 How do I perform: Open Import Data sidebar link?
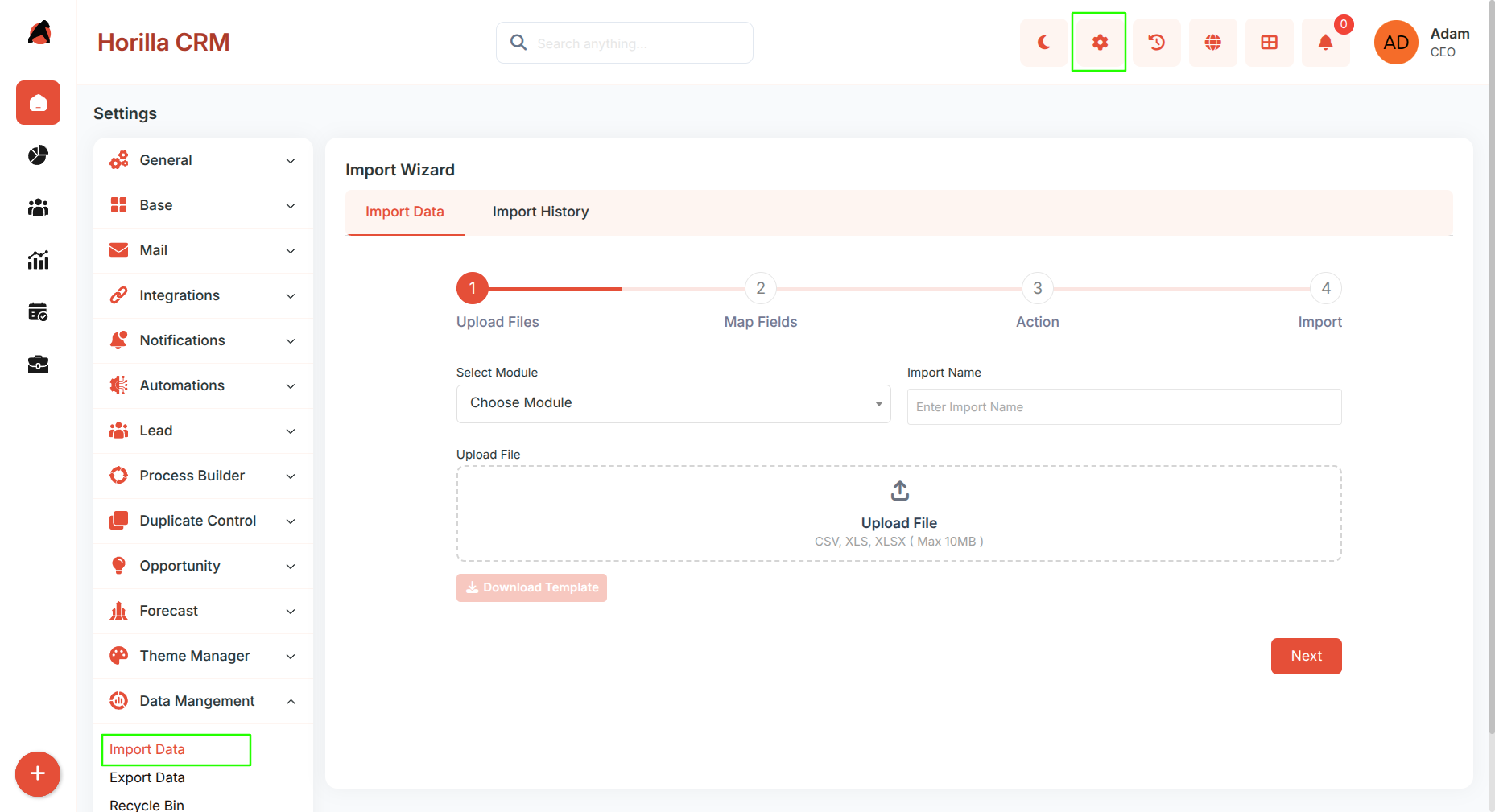click(147, 749)
